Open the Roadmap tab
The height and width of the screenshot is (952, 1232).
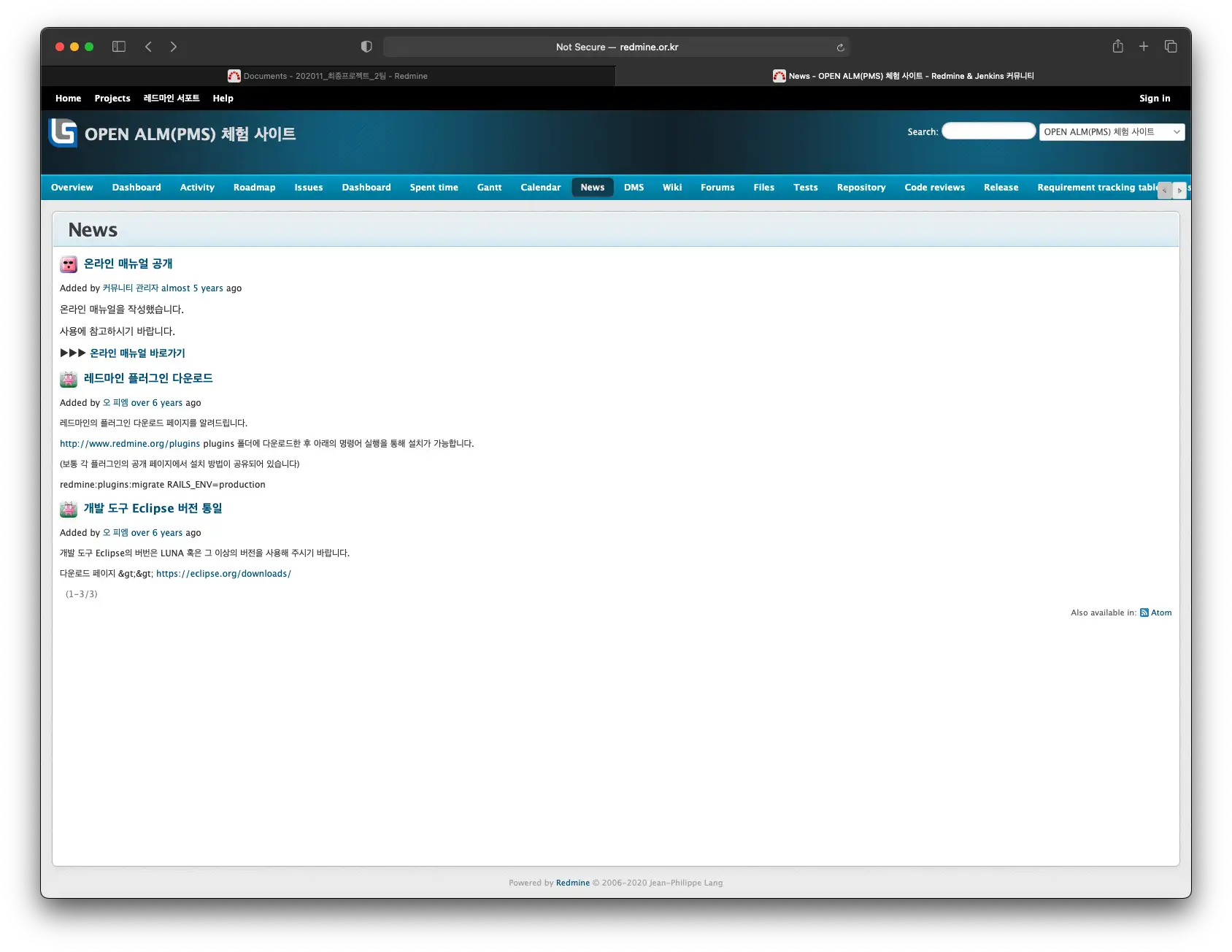(254, 188)
